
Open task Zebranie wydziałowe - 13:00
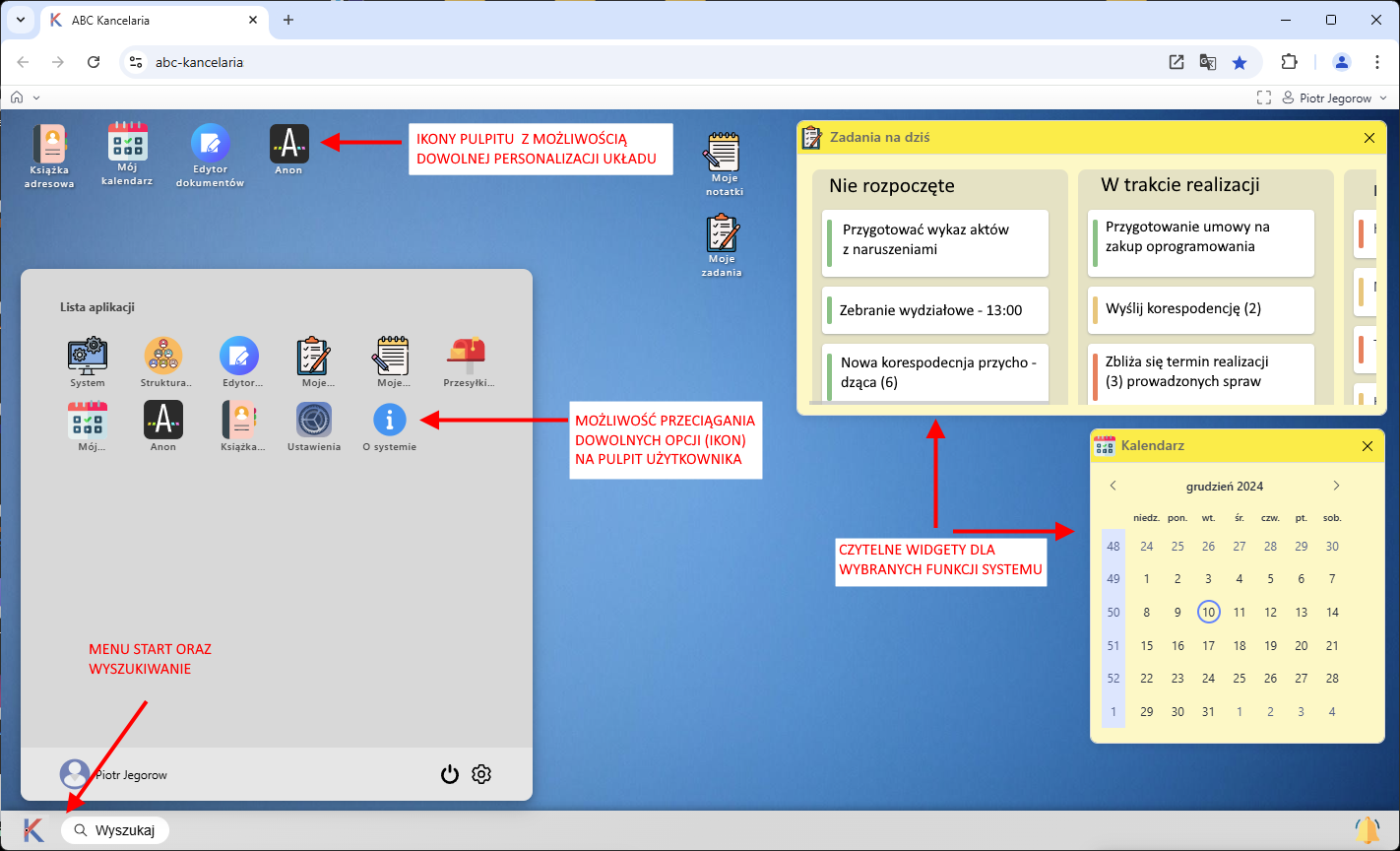point(935,310)
